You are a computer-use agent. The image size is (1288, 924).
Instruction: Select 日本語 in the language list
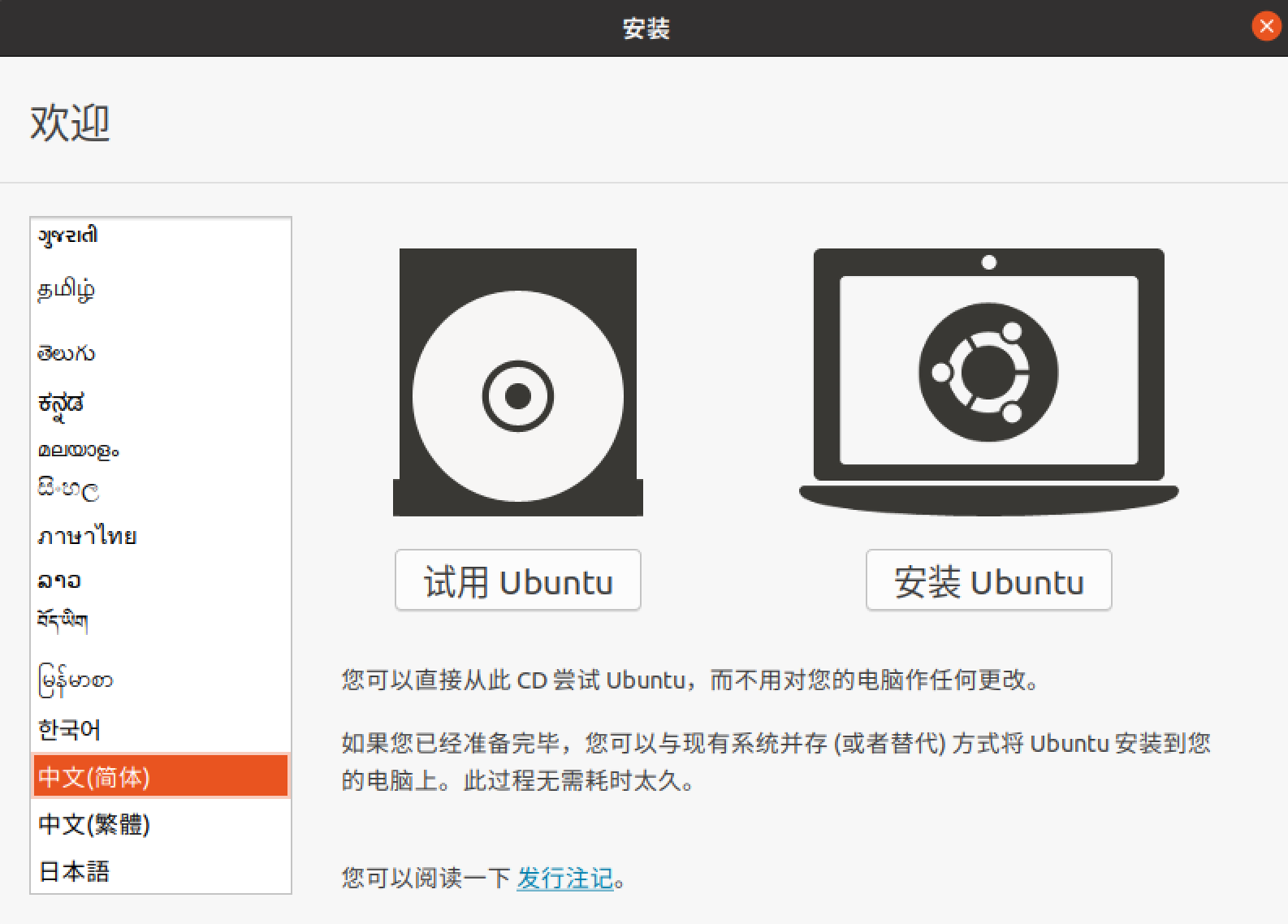pyautogui.click(x=161, y=871)
